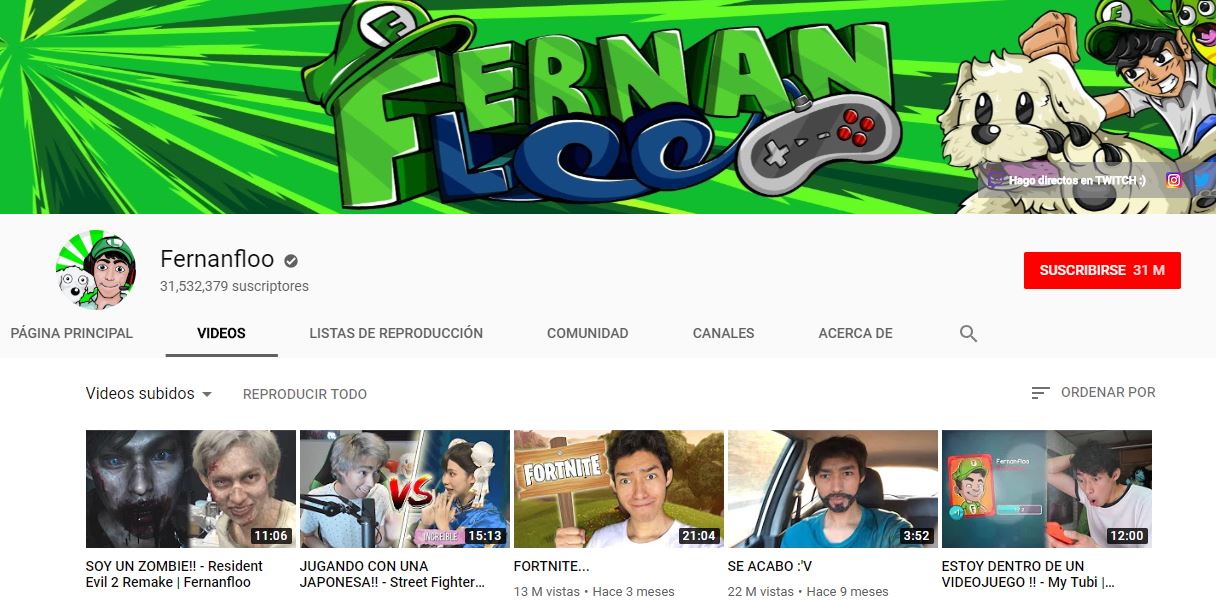1216x600 pixels.
Task: Click the Fernanfloo channel avatar
Action: coord(95,270)
